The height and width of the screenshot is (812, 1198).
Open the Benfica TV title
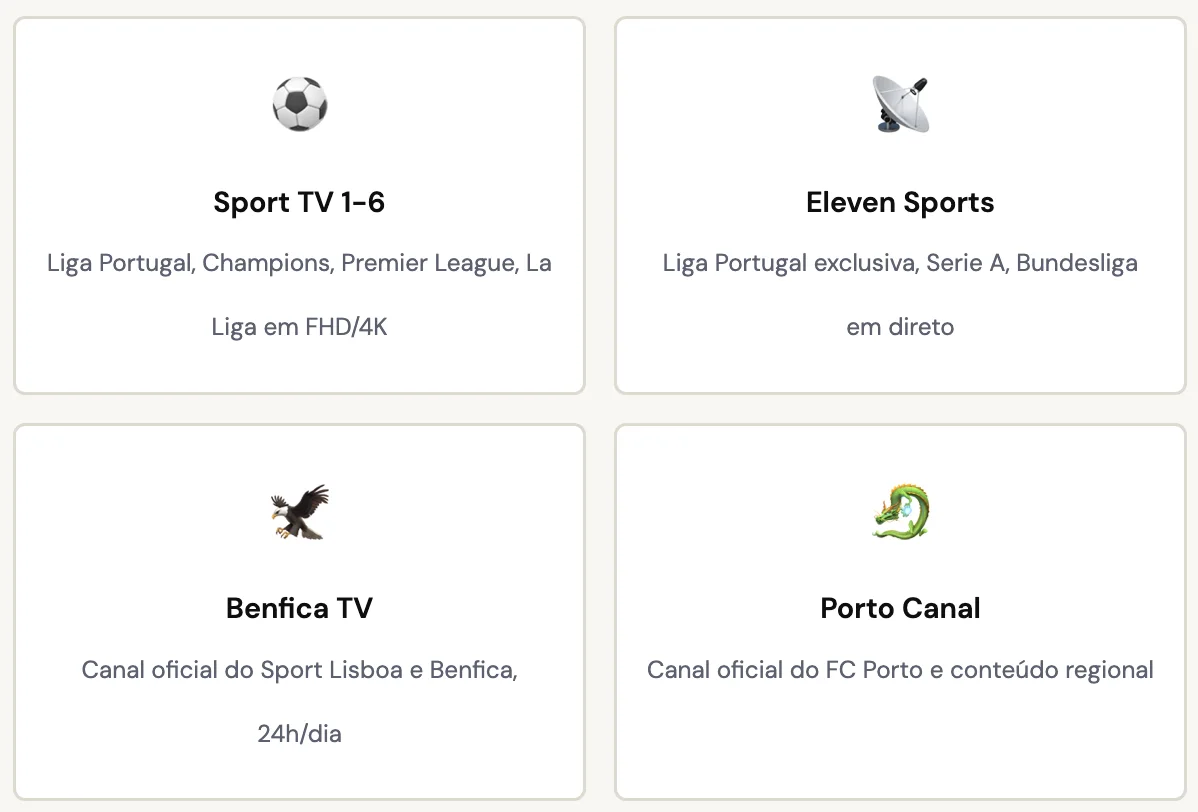299,609
